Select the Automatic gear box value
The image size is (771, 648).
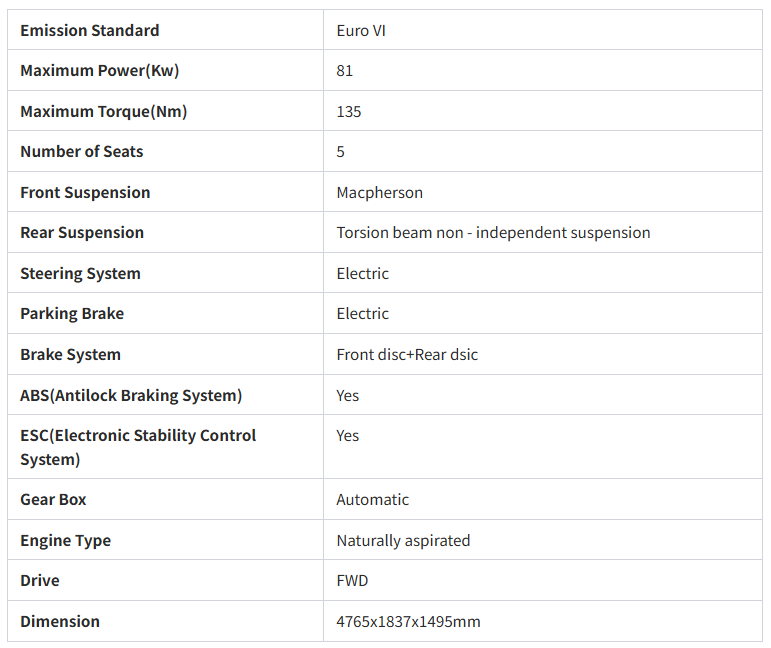tap(372, 500)
